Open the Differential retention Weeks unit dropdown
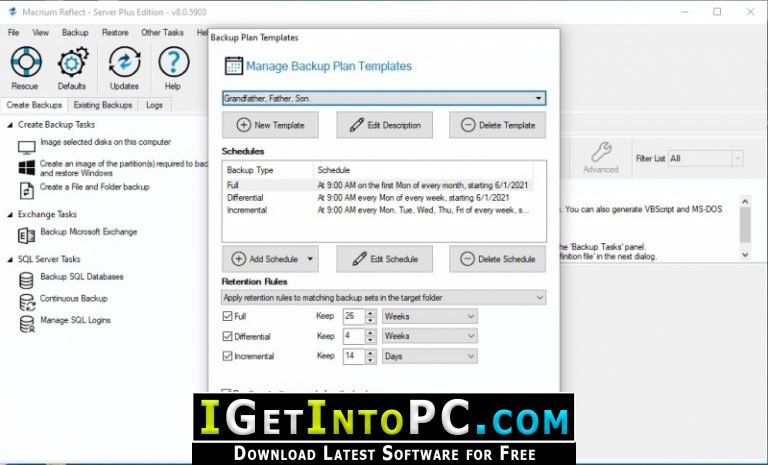 click(x=430, y=336)
